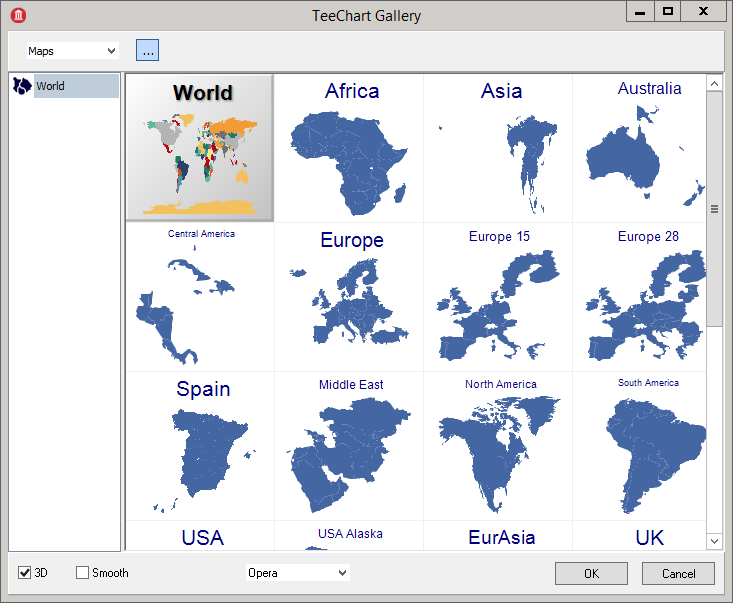This screenshot has height=603, width=733.
Task: Select the South America map
Action: pyautogui.click(x=639, y=446)
